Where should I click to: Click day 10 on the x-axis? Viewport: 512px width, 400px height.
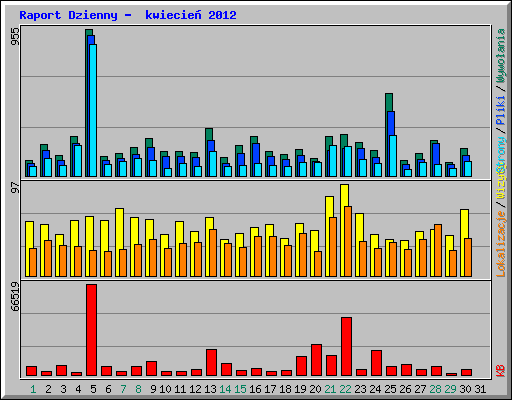click(x=165, y=389)
